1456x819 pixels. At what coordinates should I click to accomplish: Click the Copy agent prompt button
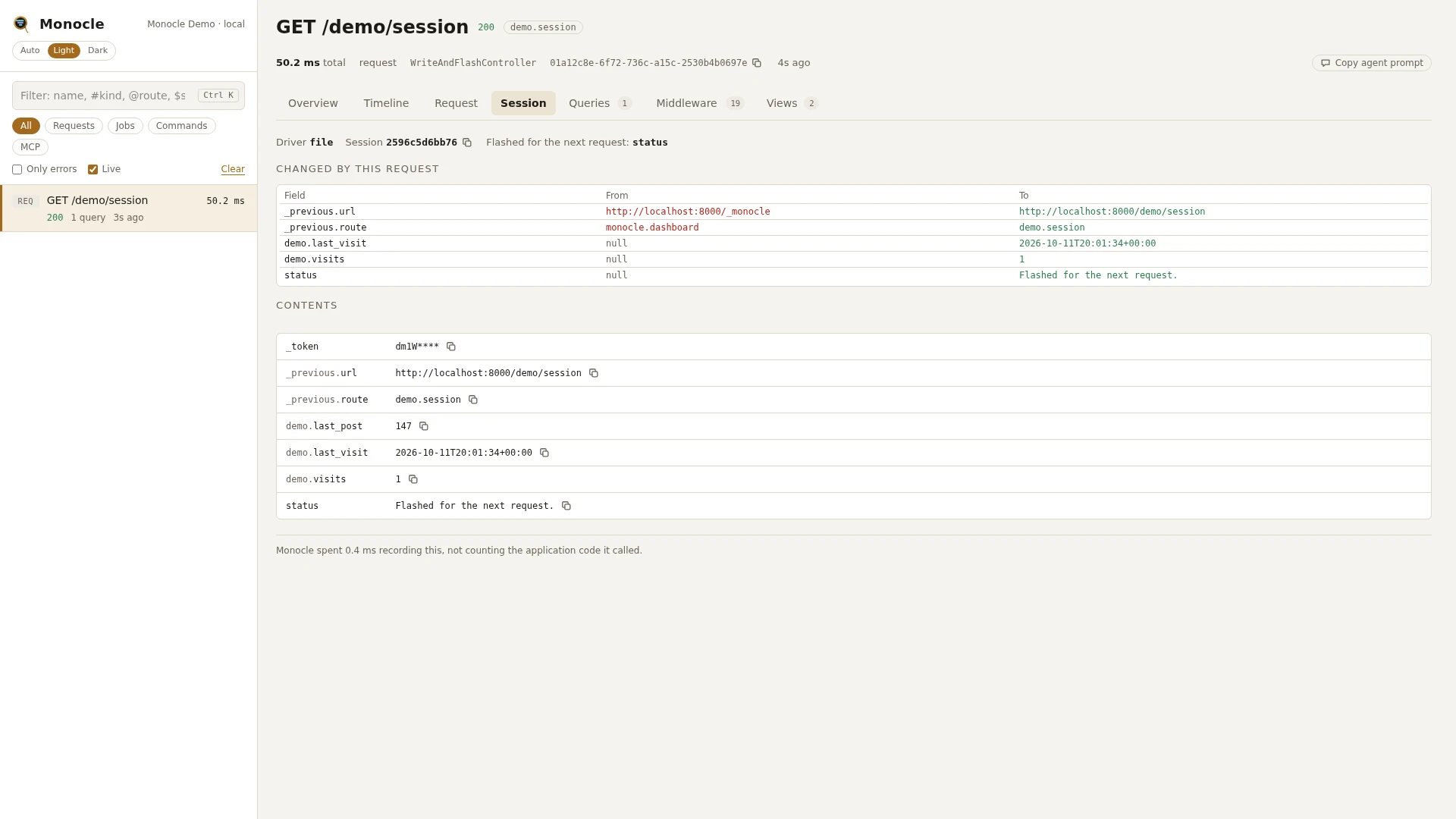(1371, 63)
